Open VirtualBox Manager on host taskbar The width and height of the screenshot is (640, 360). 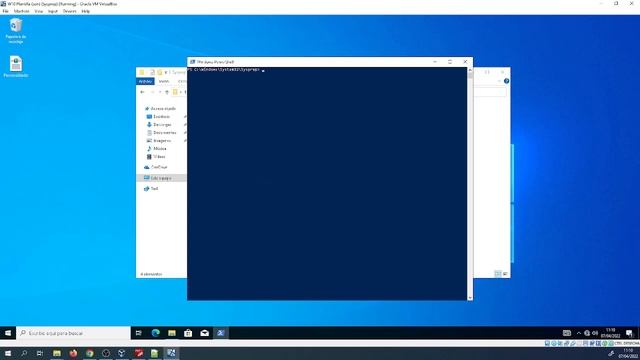pyautogui.click(x=122, y=353)
